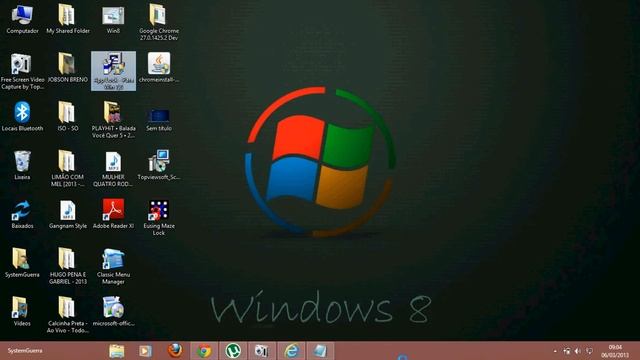Launch the Topviewsoft_Sc installer icon
Image resolution: width=640 pixels, height=360 pixels.
[x=159, y=165]
